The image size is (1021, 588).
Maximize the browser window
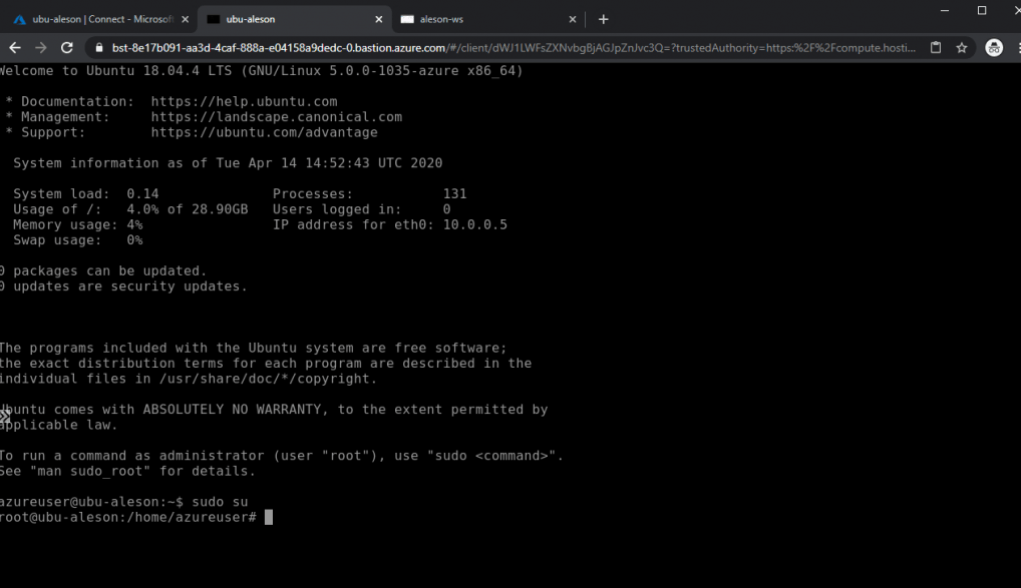point(982,10)
